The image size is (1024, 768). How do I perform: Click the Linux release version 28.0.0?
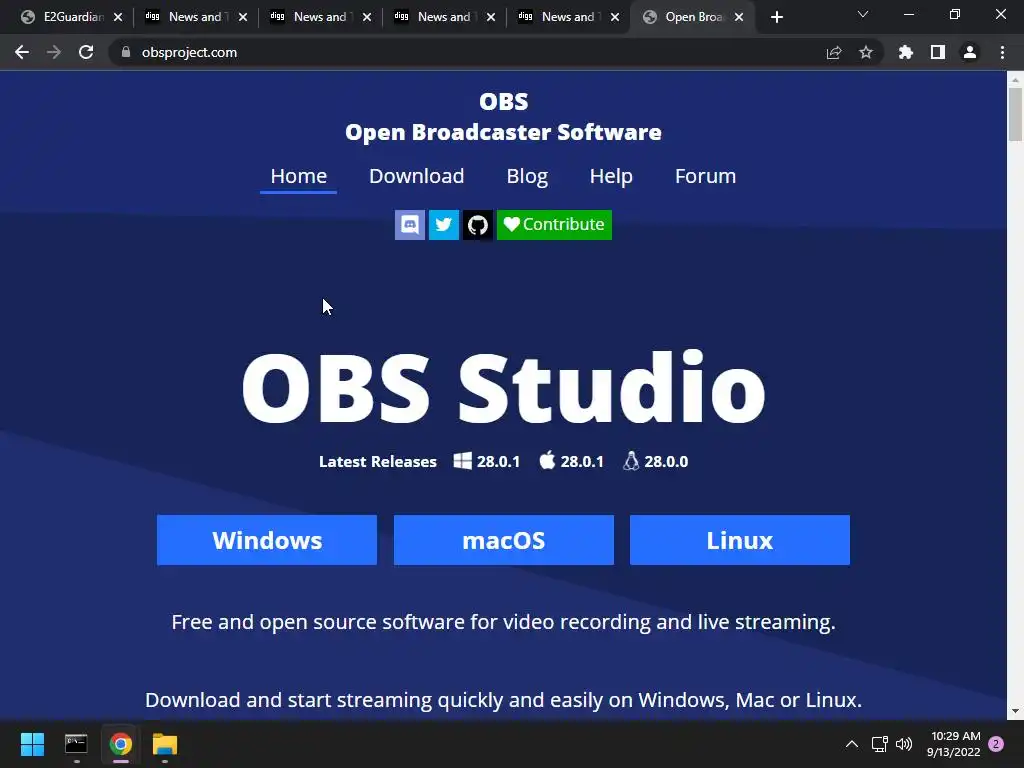[666, 462]
